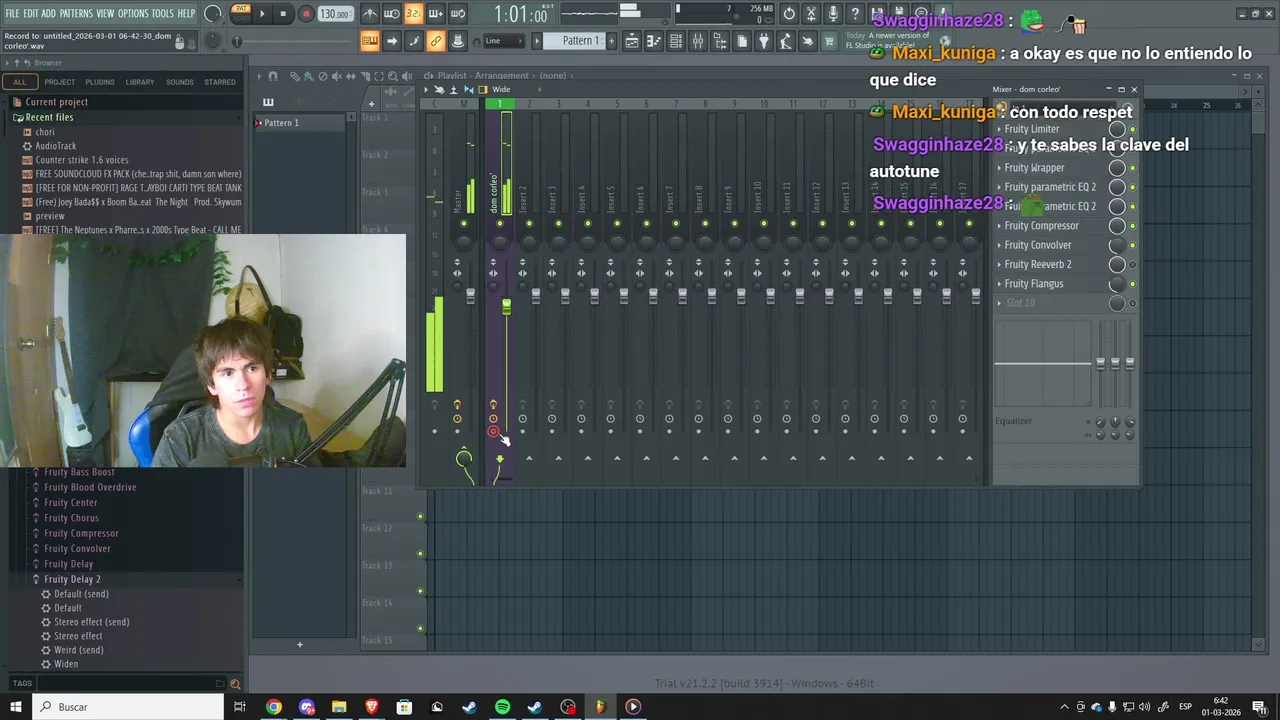Click the Stop button in the transport
The width and height of the screenshot is (1280, 720).
point(284,14)
